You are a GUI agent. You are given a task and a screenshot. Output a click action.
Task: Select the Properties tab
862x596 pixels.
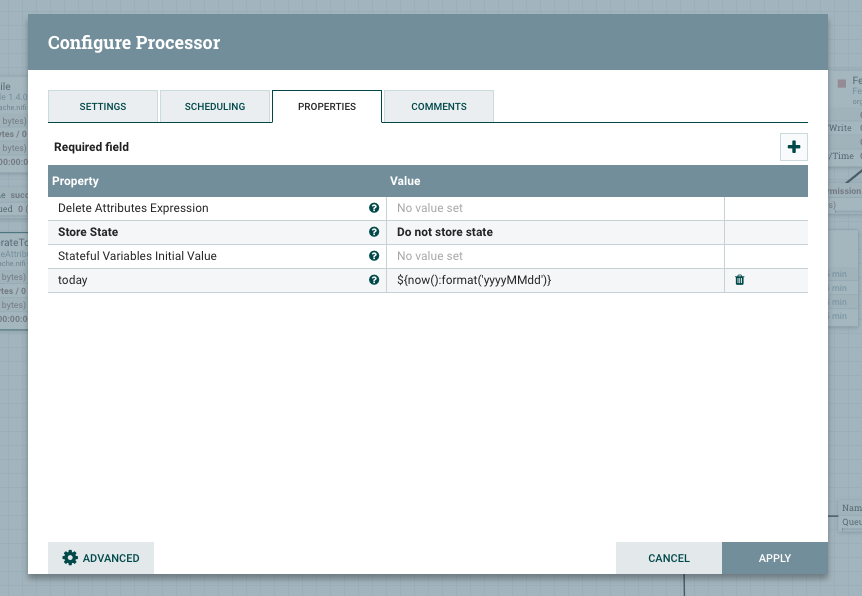327,106
